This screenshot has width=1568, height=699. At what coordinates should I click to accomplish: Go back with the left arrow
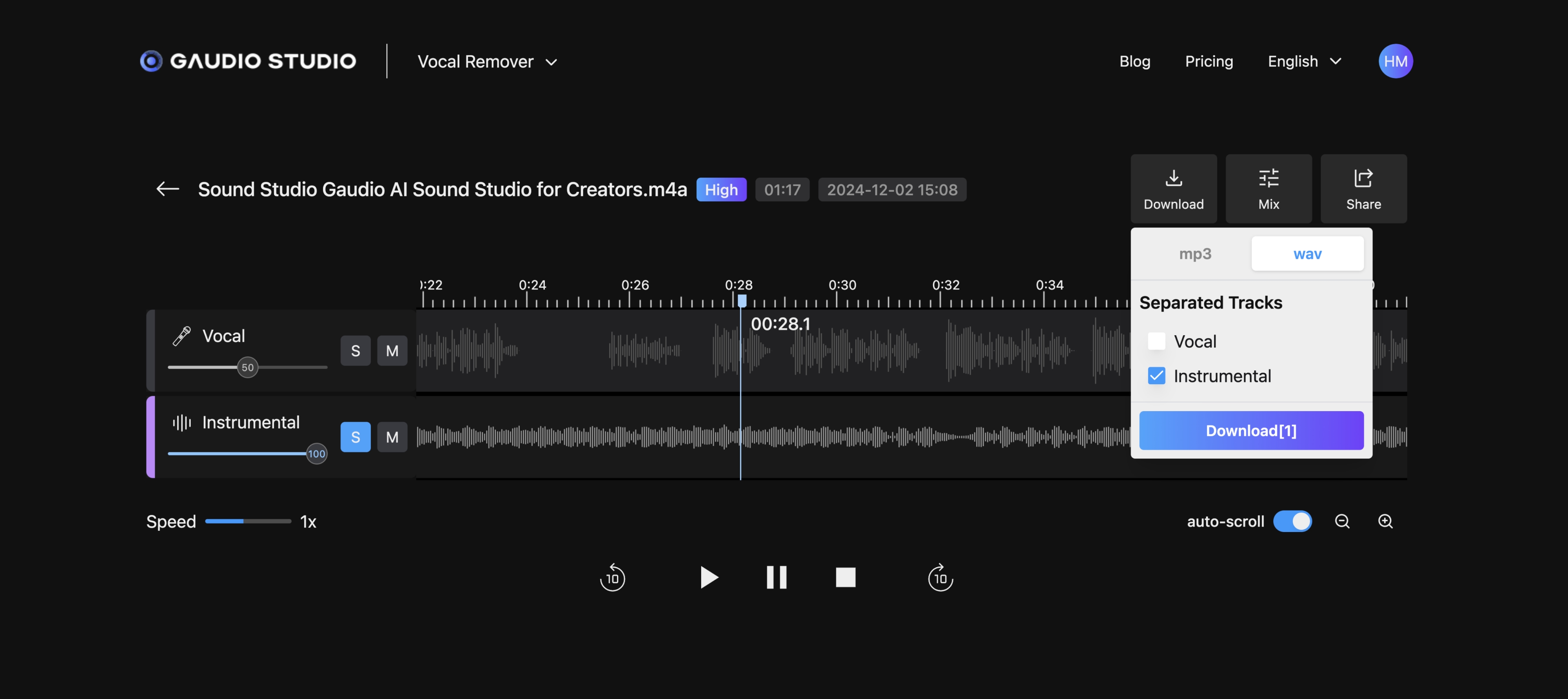(167, 189)
